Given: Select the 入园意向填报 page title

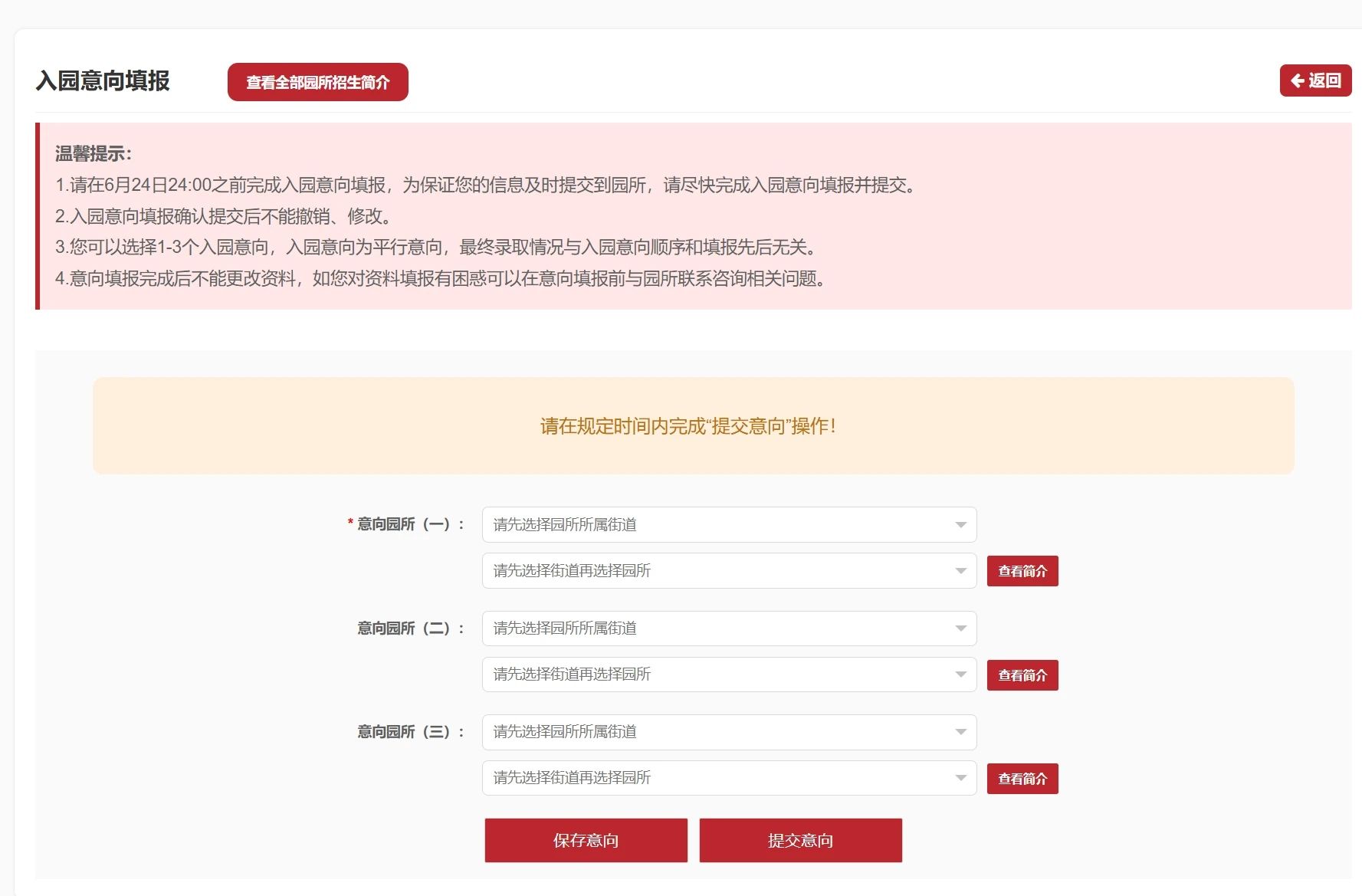Looking at the screenshot, I should (x=103, y=81).
